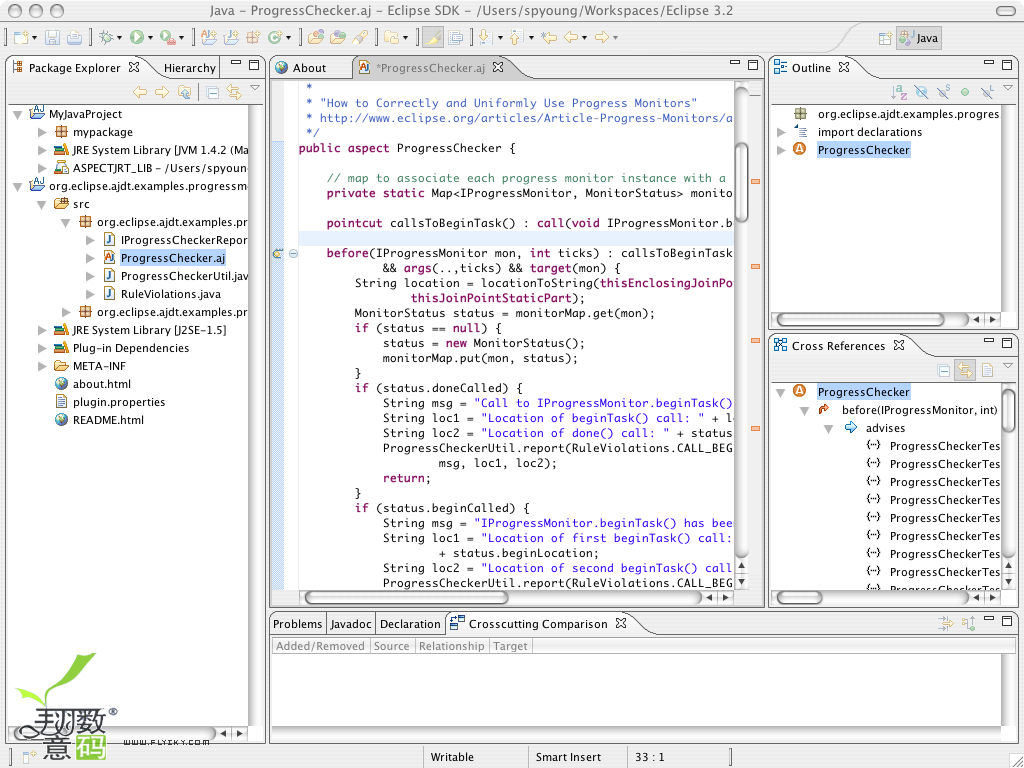This screenshot has height=768, width=1024.
Task: Expand the Plug-in Dependencies node
Action: click(x=42, y=348)
